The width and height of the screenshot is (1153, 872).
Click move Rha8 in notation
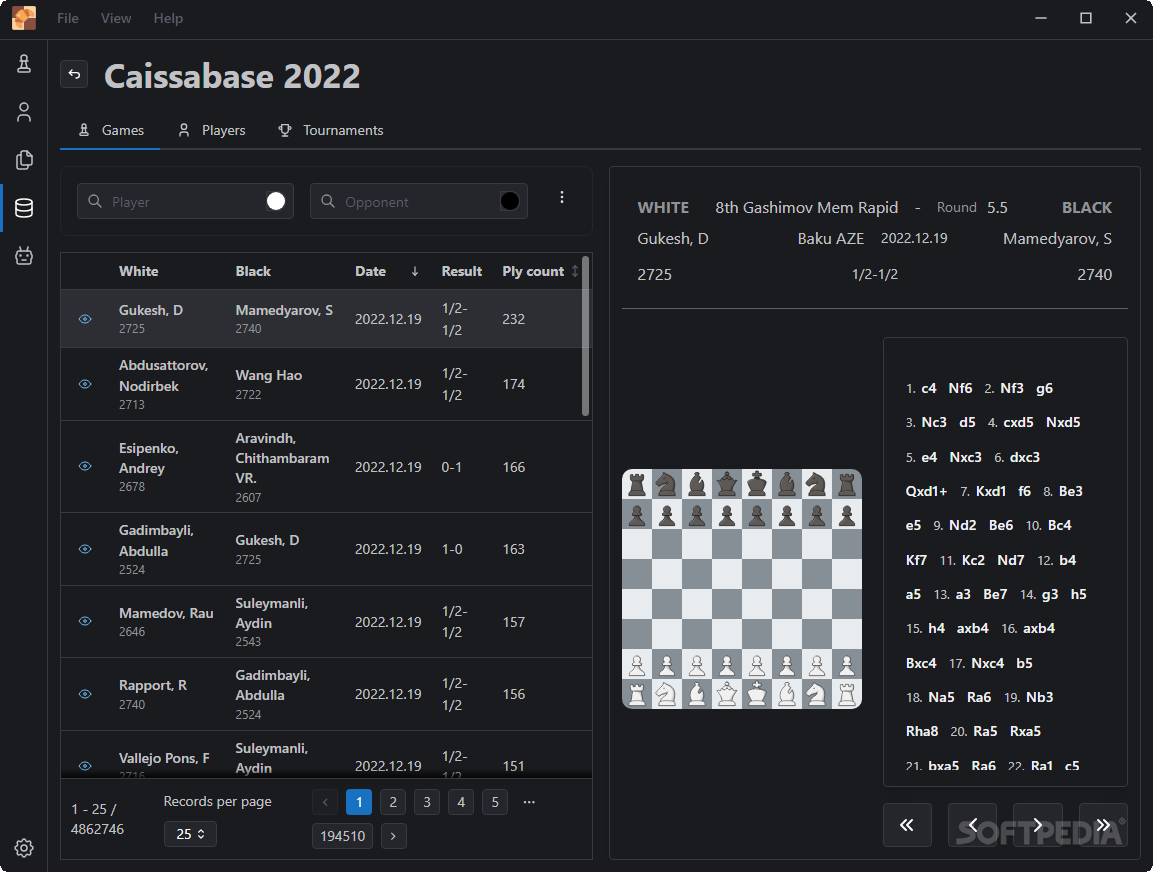point(922,732)
